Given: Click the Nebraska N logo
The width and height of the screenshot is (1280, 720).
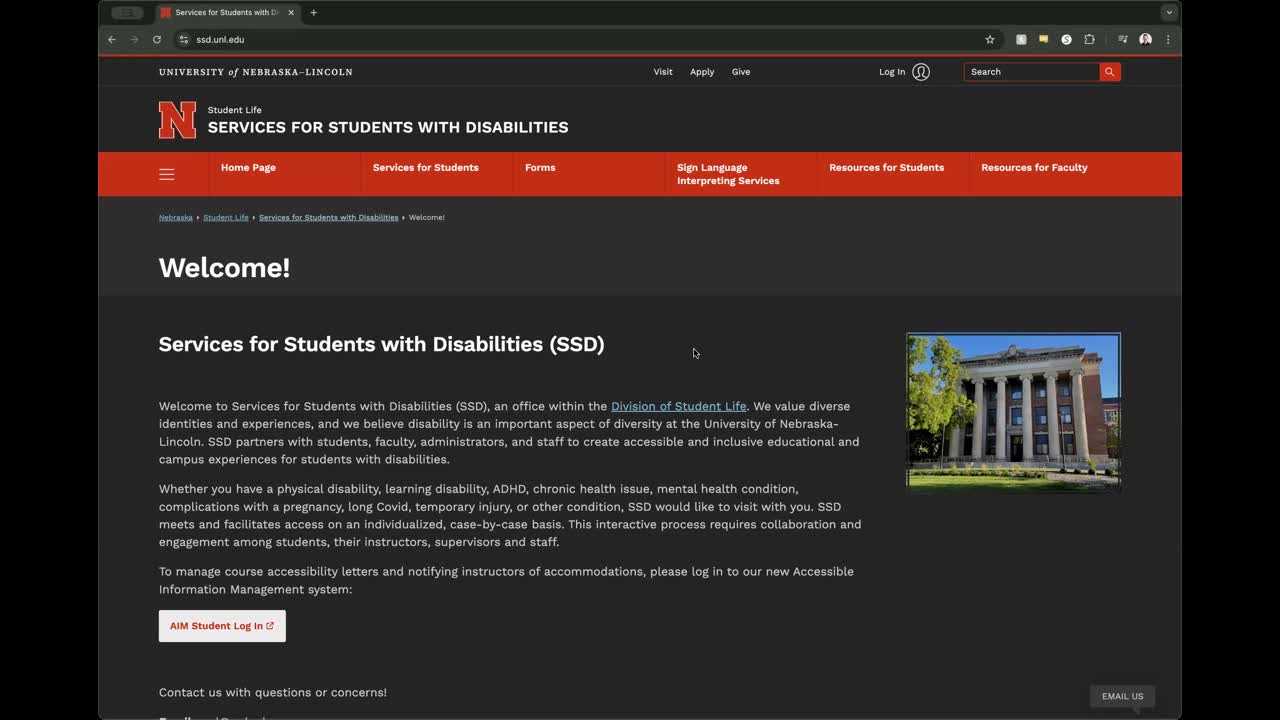Looking at the screenshot, I should [177, 120].
